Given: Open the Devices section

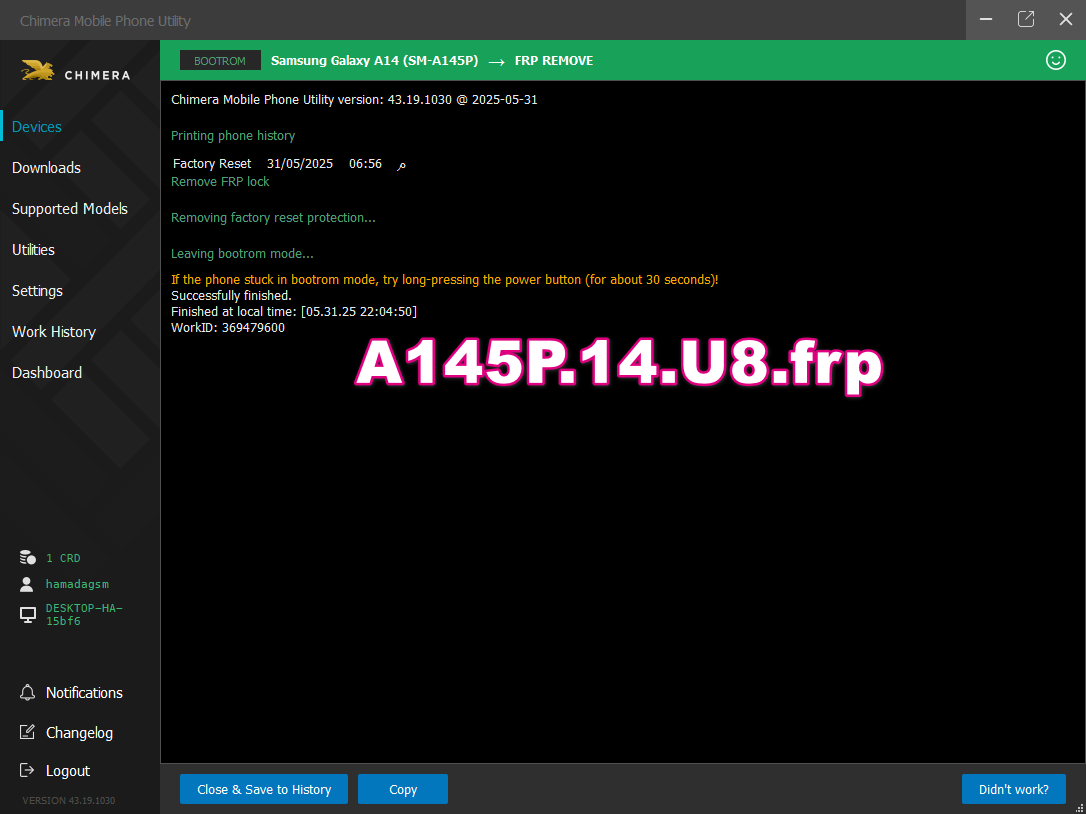Looking at the screenshot, I should pyautogui.click(x=37, y=127).
